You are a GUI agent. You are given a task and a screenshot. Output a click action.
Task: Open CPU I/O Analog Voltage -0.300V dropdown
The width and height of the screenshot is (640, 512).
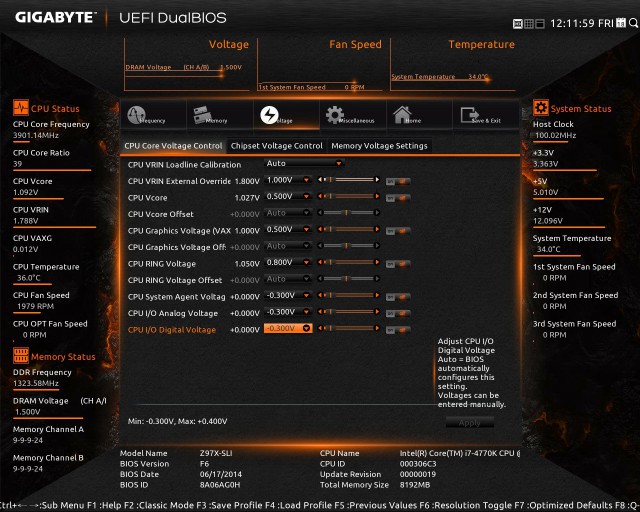click(288, 312)
